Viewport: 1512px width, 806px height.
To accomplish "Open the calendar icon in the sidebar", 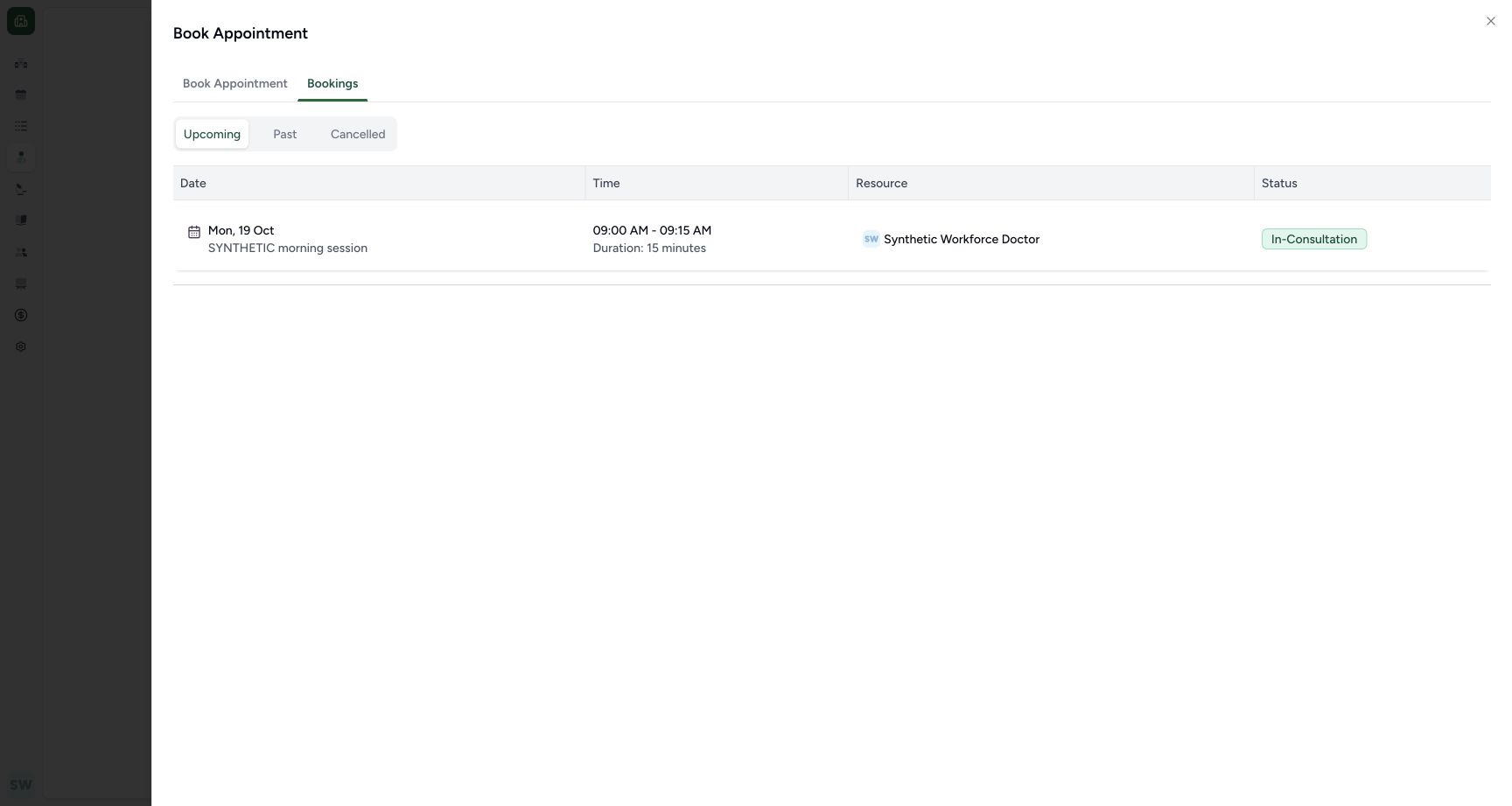I will point(21,95).
